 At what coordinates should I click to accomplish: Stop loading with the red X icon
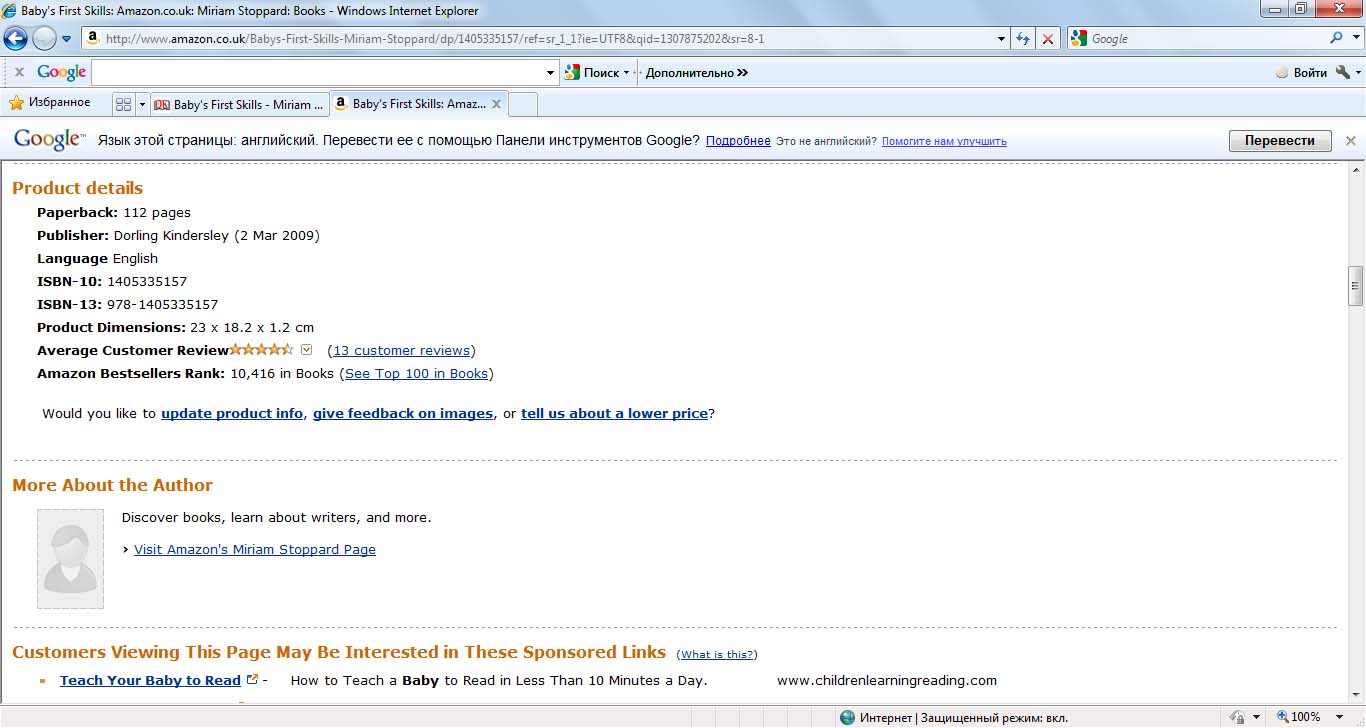pyautogui.click(x=1048, y=39)
